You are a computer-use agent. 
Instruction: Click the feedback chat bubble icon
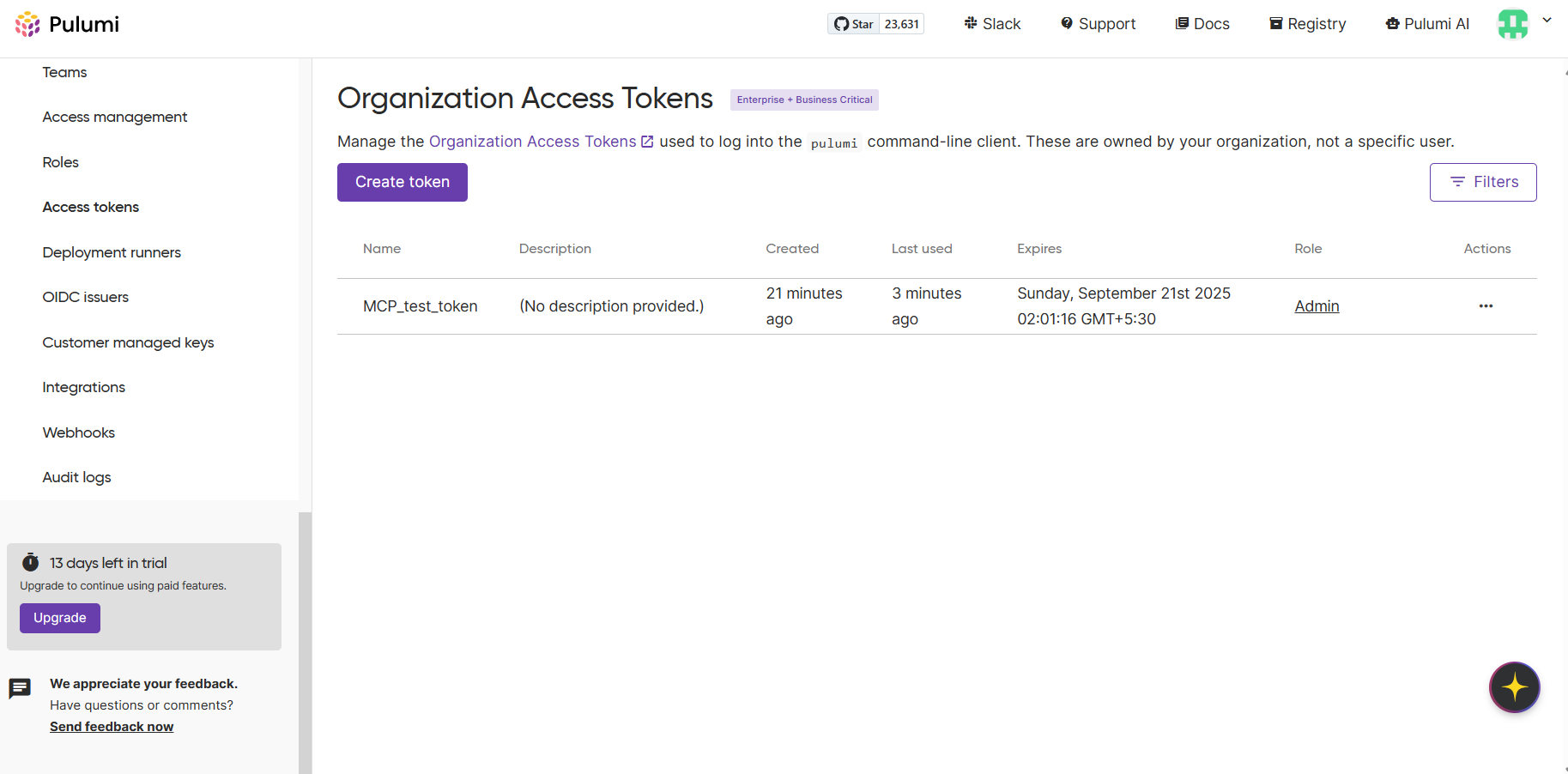[20, 688]
